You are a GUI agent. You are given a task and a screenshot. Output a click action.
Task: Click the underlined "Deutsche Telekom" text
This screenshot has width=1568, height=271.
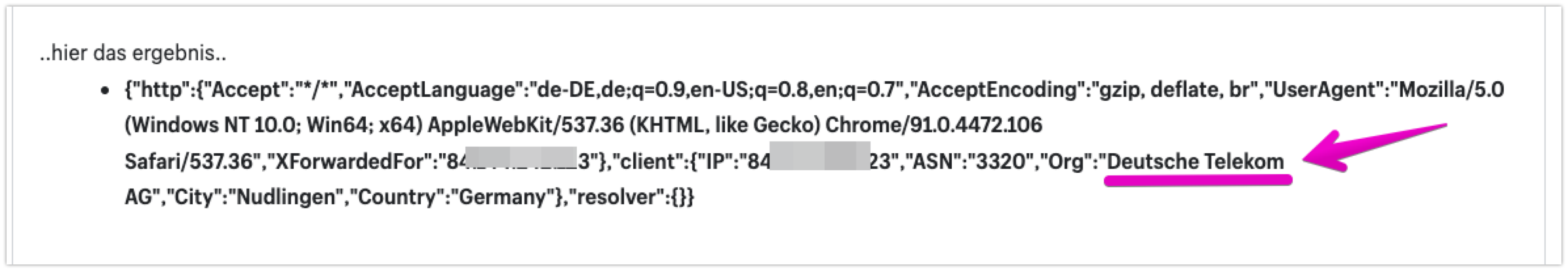[1196, 161]
